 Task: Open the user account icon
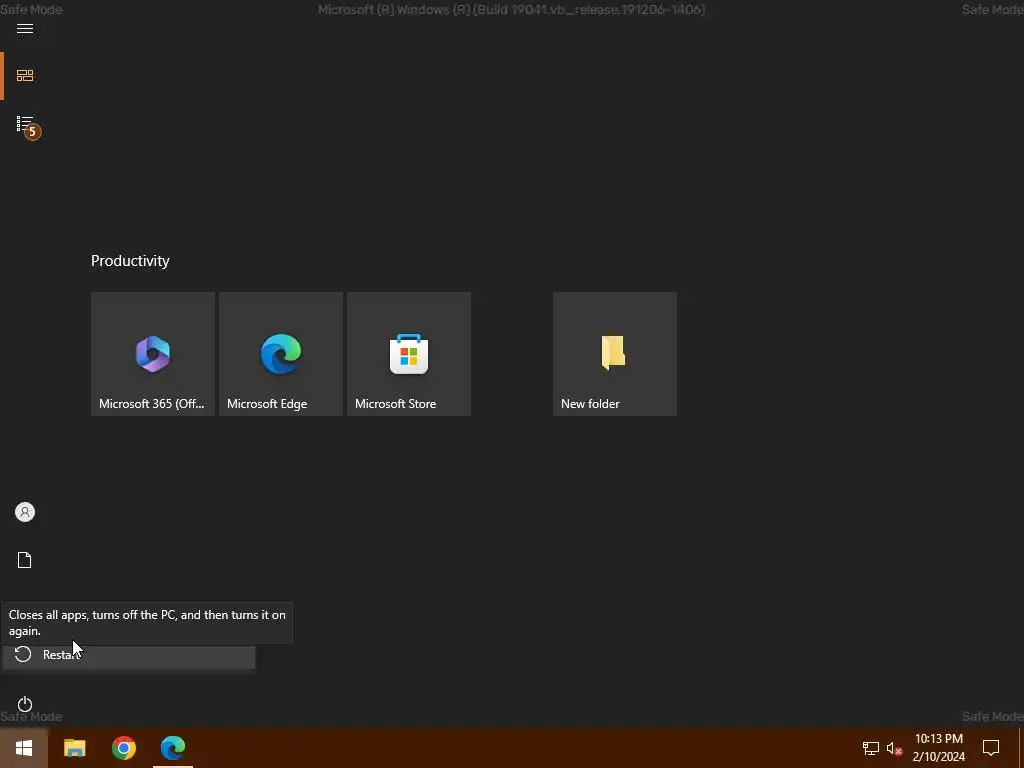(25, 512)
